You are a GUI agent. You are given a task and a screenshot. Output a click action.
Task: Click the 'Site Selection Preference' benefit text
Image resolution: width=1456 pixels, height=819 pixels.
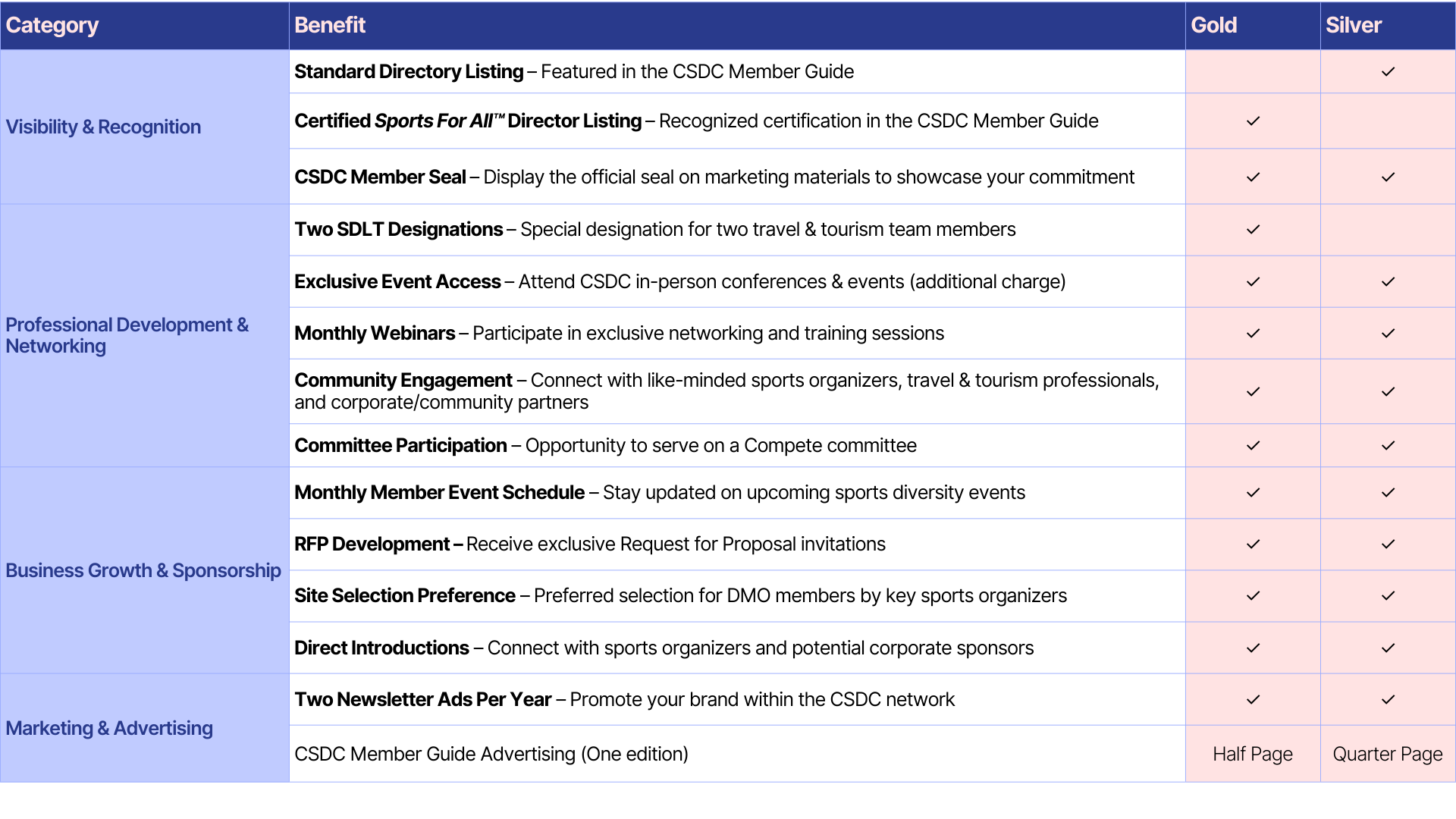(405, 596)
